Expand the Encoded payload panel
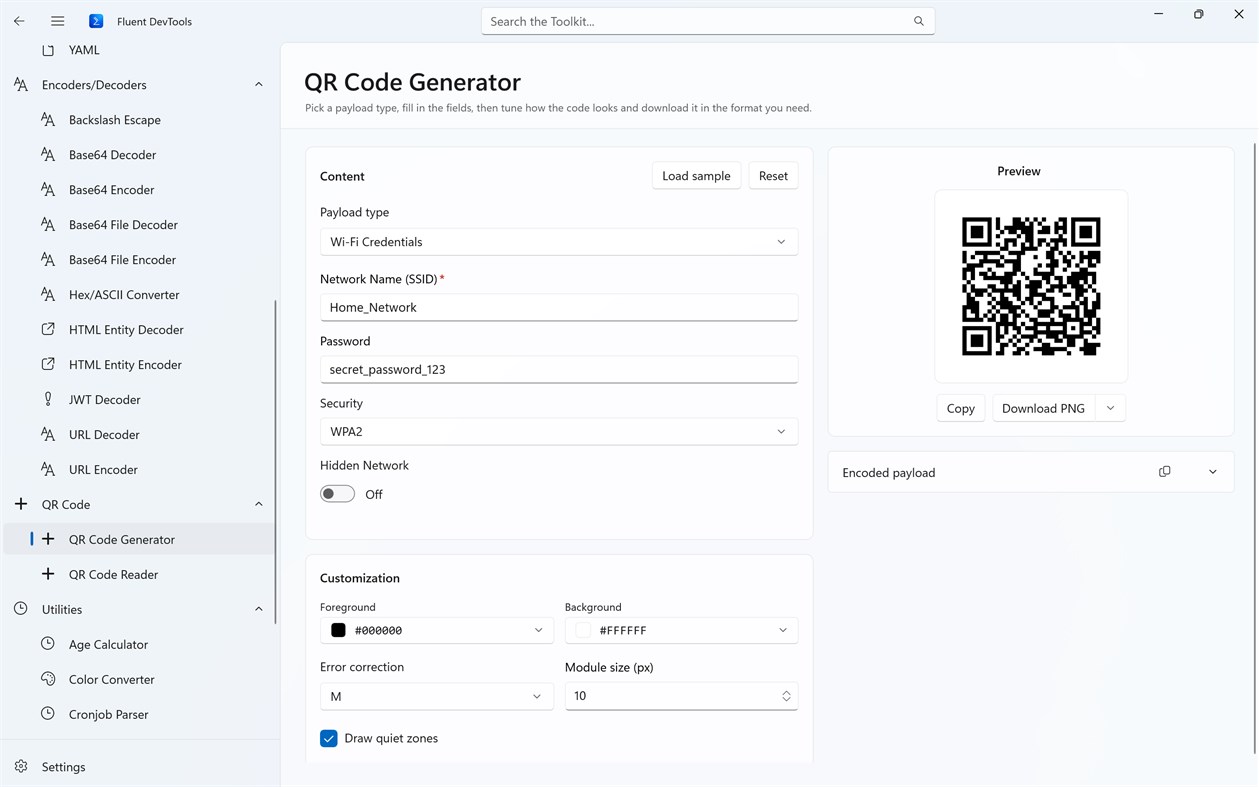The height and width of the screenshot is (787, 1259). pyautogui.click(x=1212, y=472)
